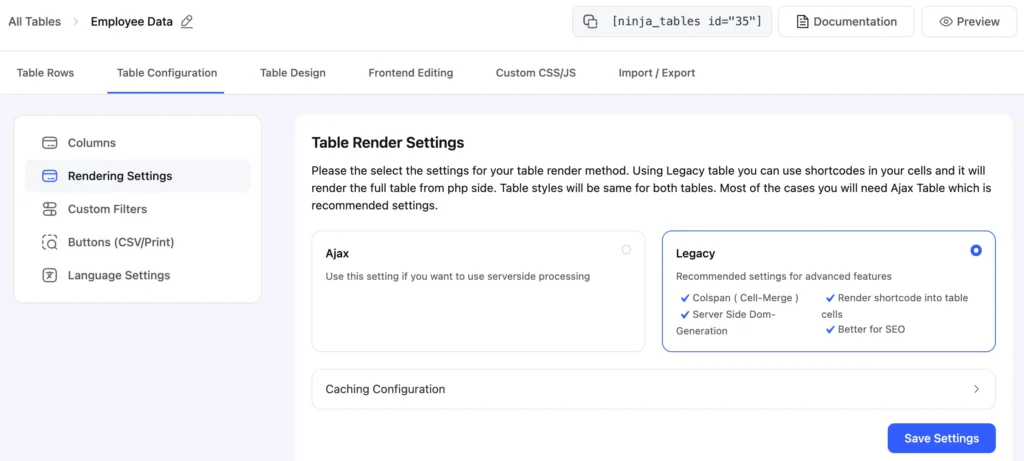Click the Server Side Dom-Generation text
This screenshot has width=1024, height=461.
[x=726, y=323]
